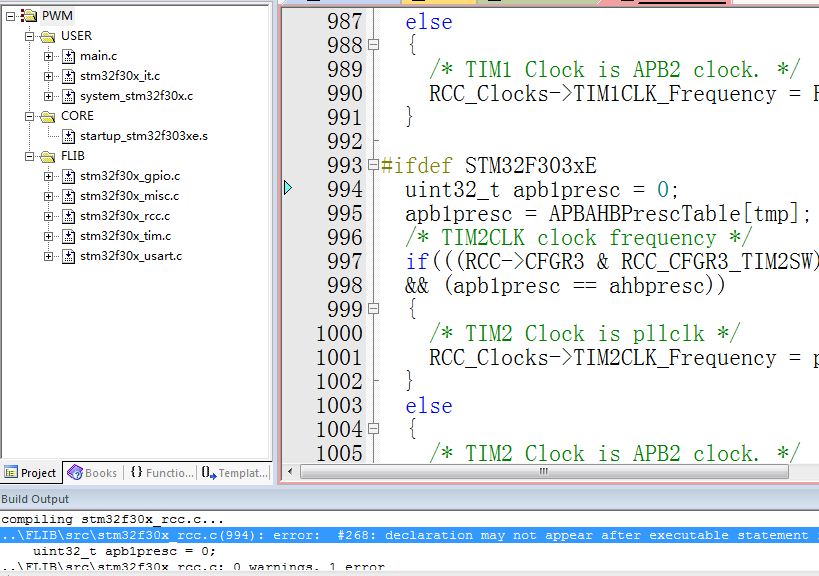Expand the stm32f30x_misc.c file node
This screenshot has height=576, width=819.
click(49, 196)
